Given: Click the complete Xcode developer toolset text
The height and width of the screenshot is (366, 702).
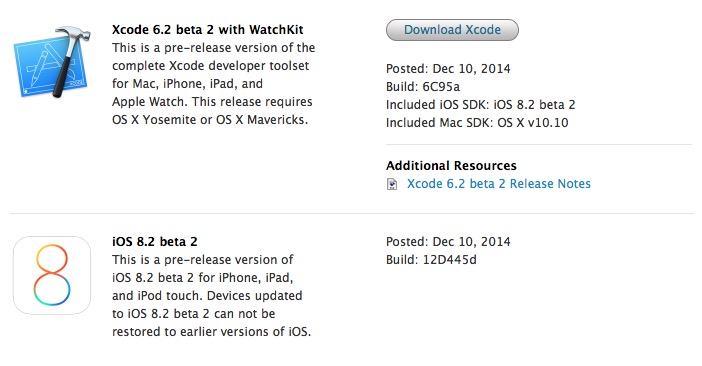Looking at the screenshot, I should point(210,66).
